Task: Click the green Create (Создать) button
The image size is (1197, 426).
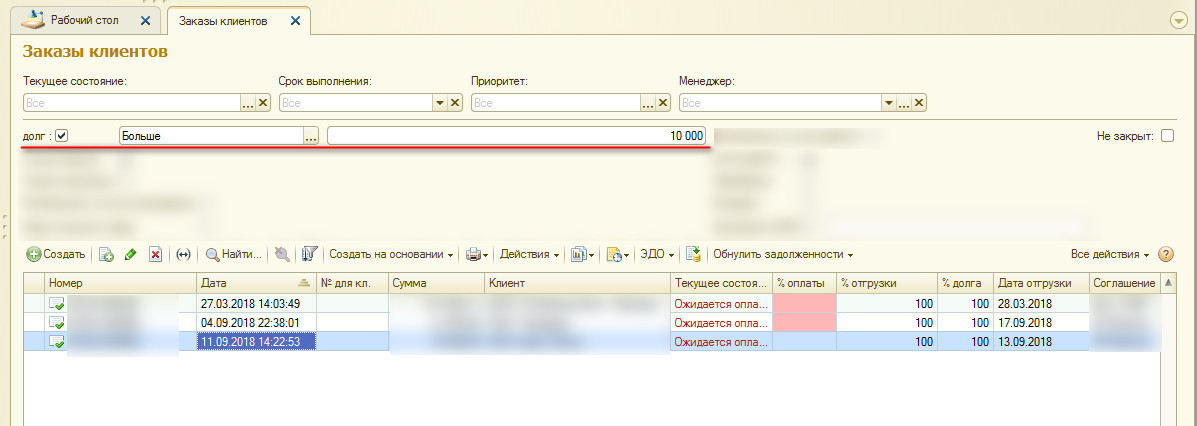Action: [57, 255]
